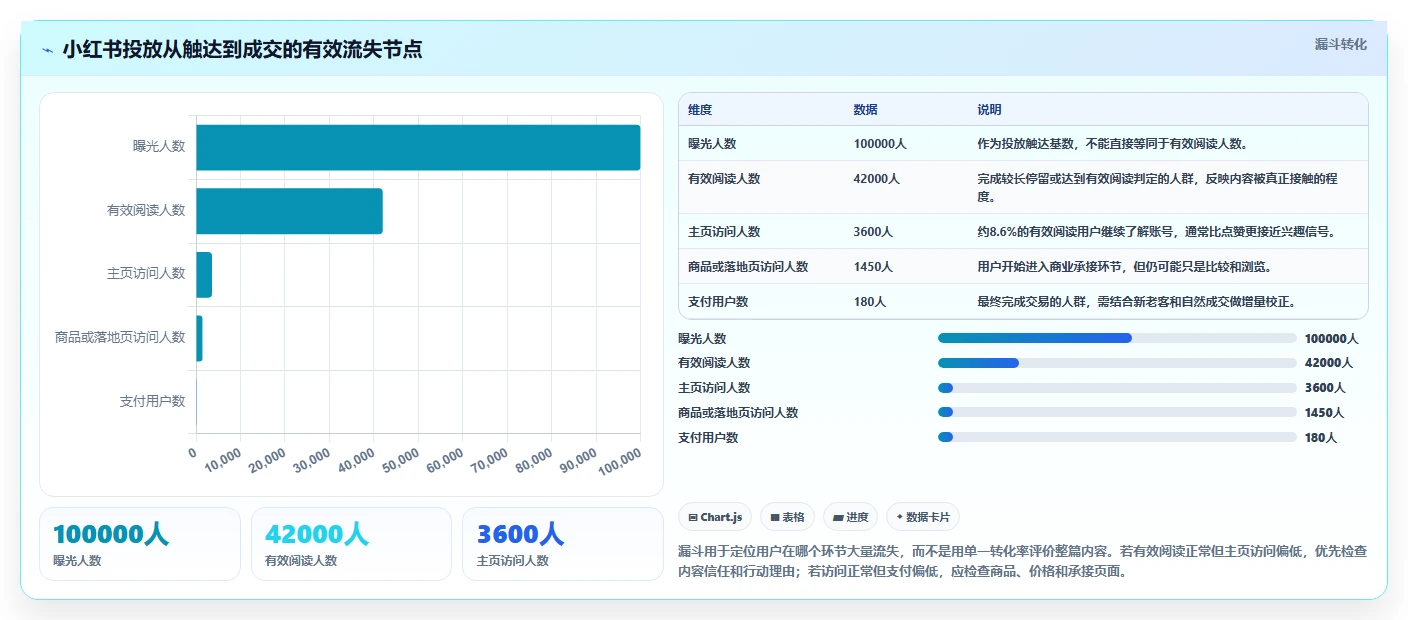The width and height of the screenshot is (1408, 620).
Task: Click the 主页访问人数 bar in the chart
Action: click(204, 275)
